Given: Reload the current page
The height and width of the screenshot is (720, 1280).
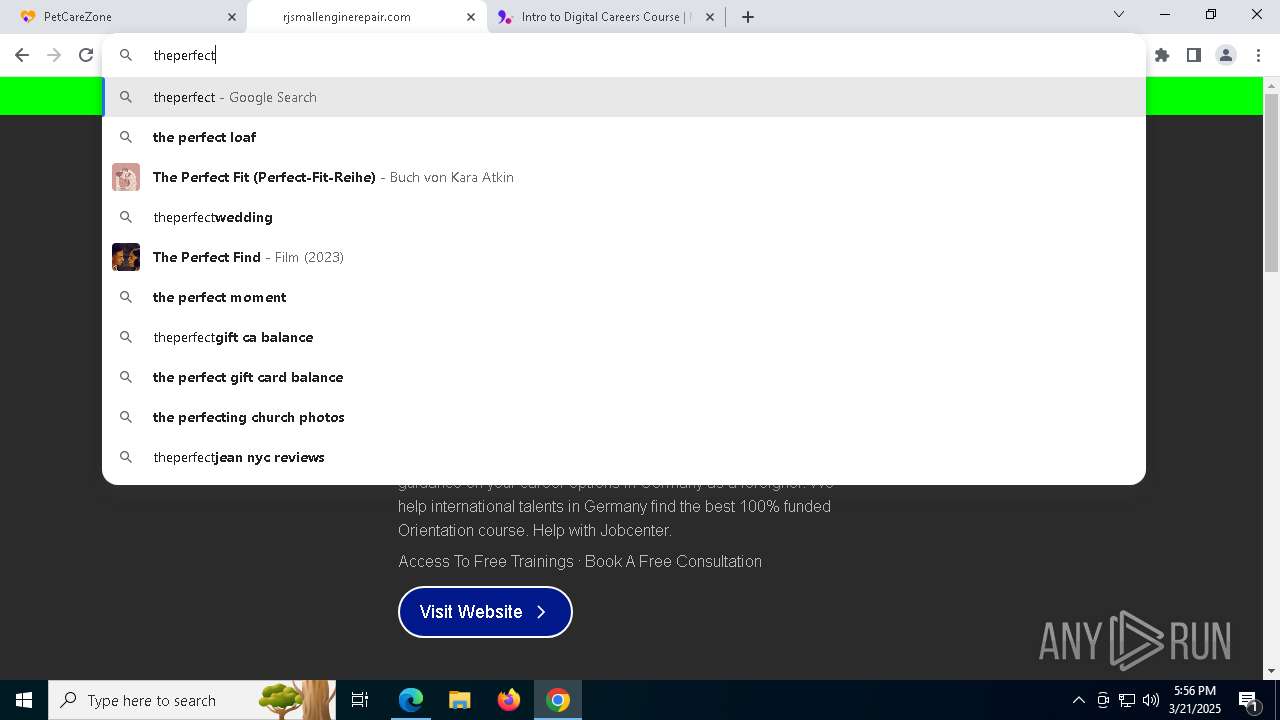Looking at the screenshot, I should tap(86, 55).
